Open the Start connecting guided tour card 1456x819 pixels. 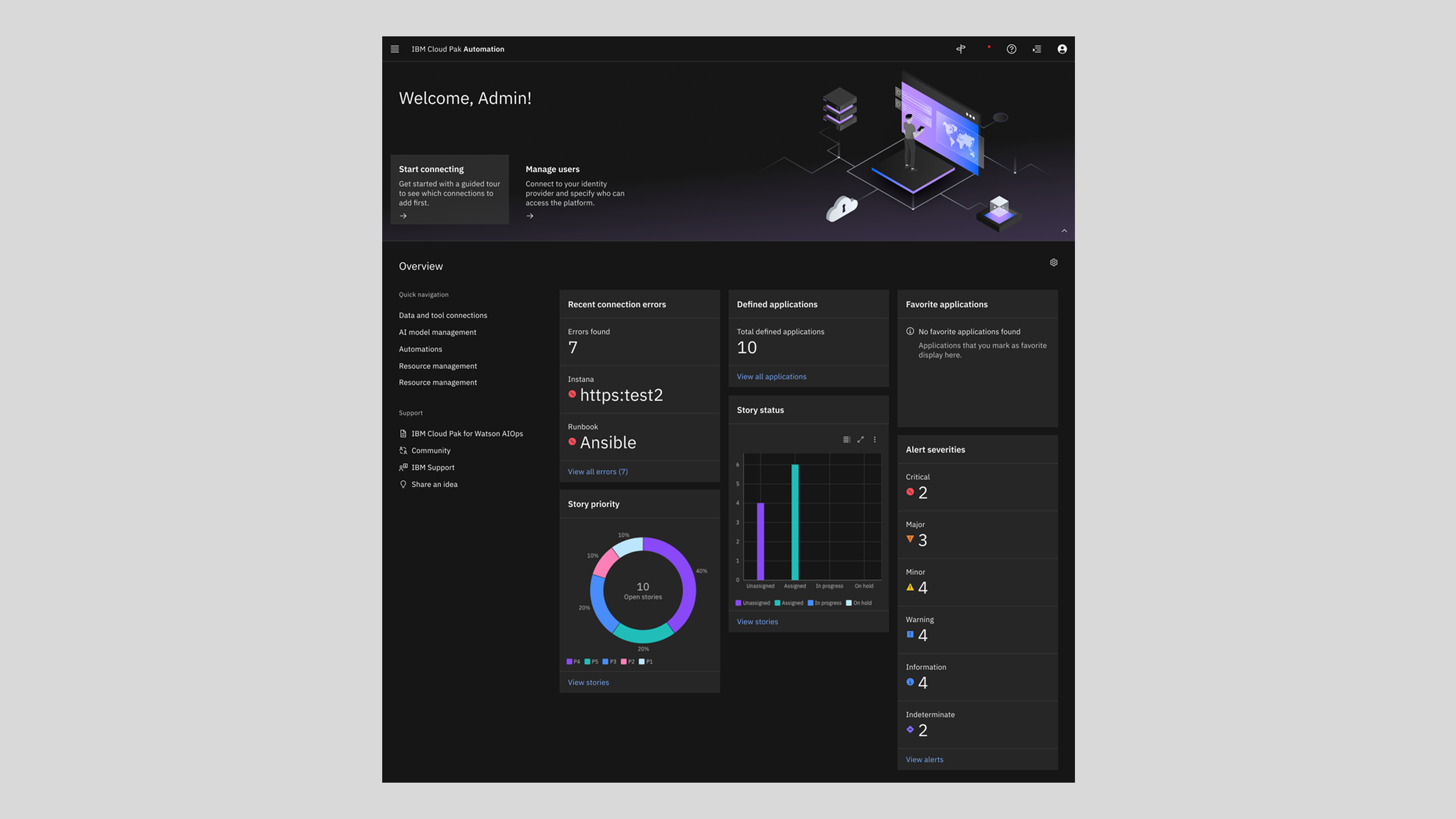(x=449, y=189)
